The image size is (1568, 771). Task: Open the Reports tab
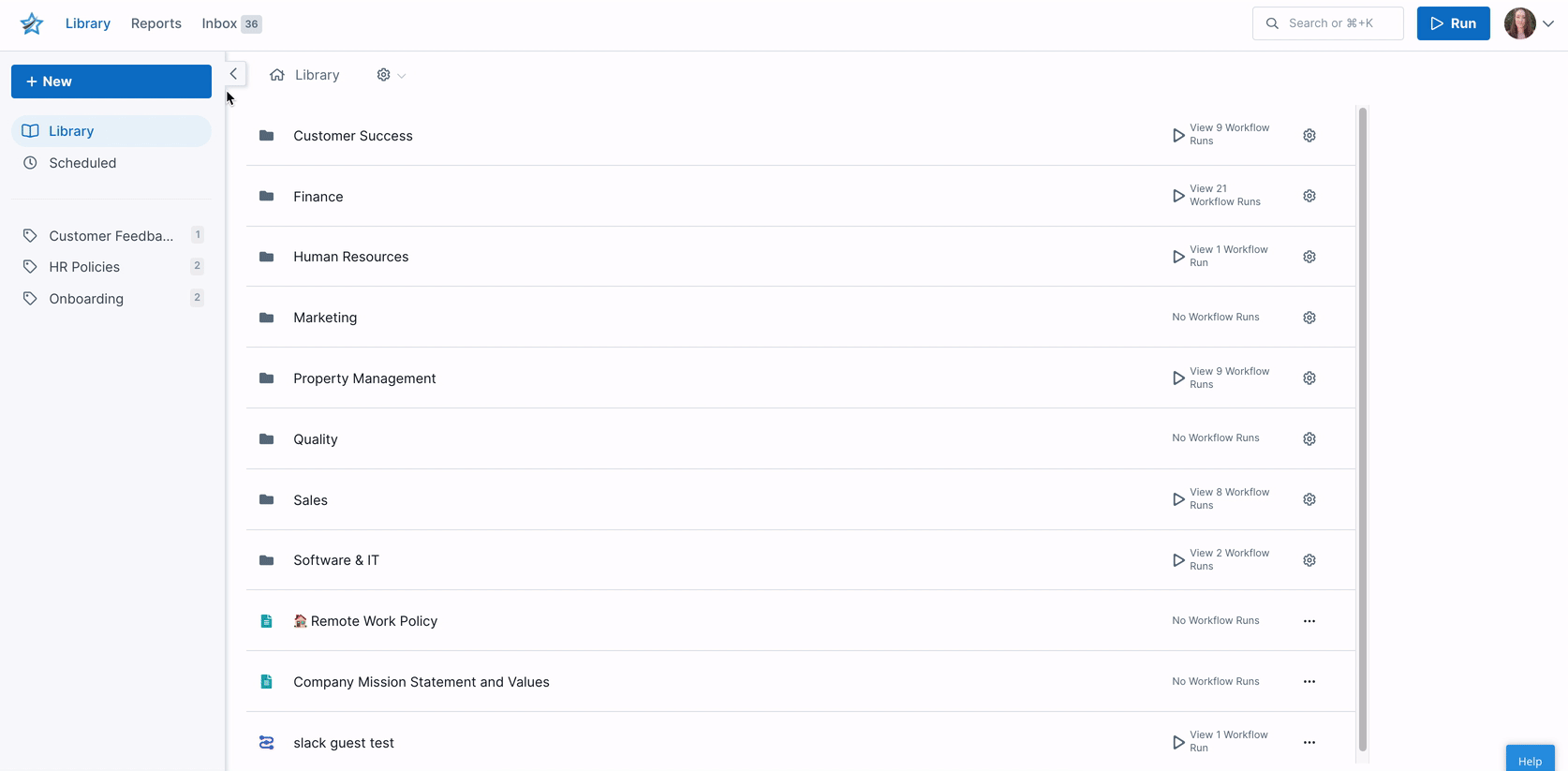(156, 23)
